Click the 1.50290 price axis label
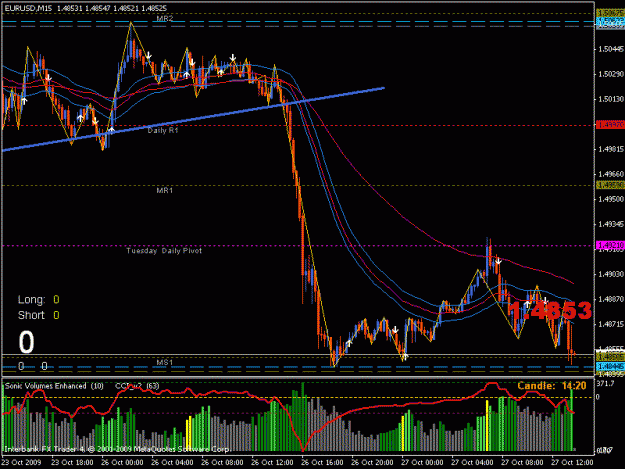 (611, 74)
